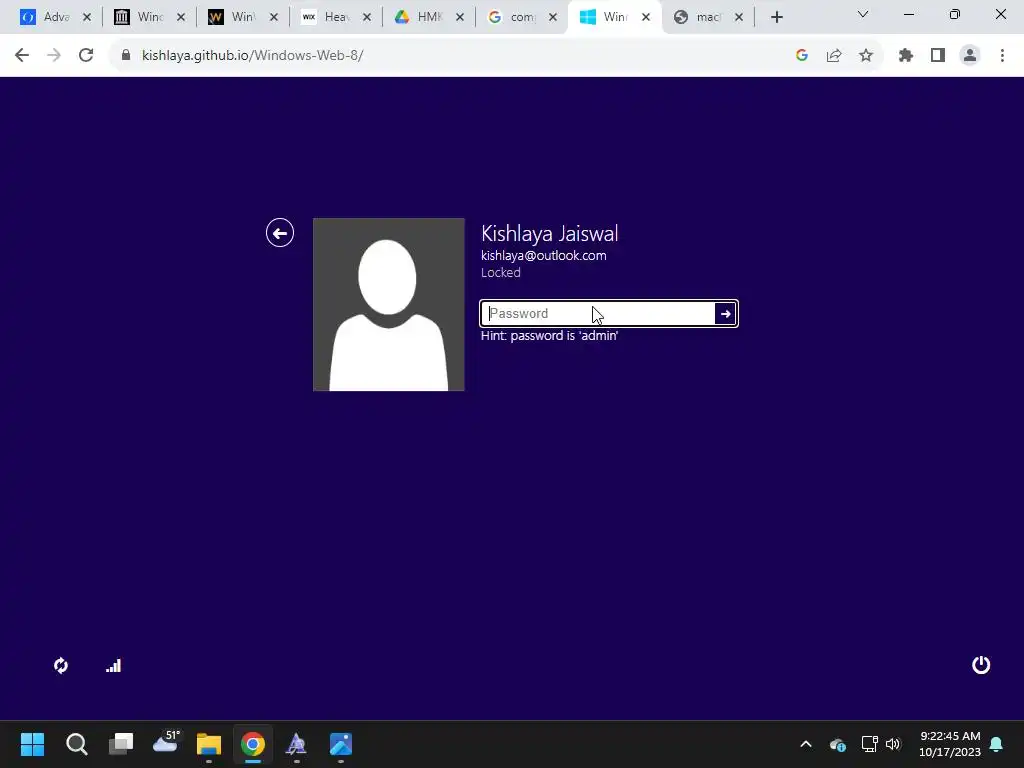Open the notifications bell
The width and height of the screenshot is (1024, 768).
(997, 744)
